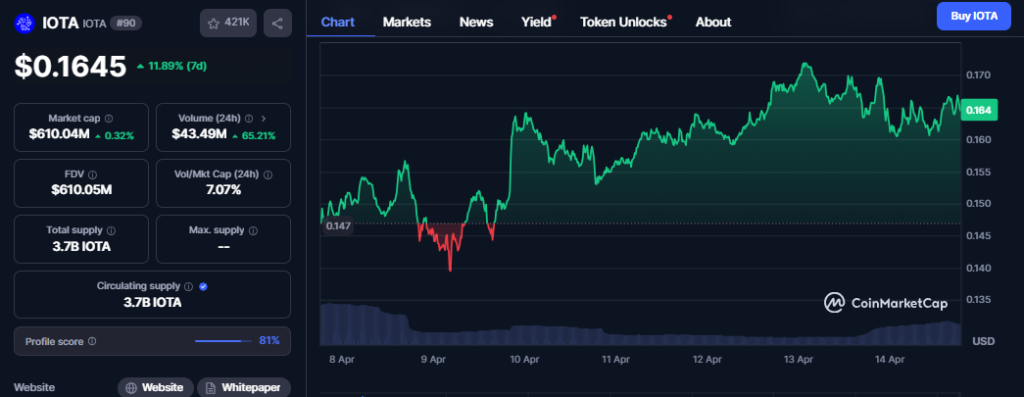Open the Token Unlocks tab
Screen dimensions: 1024x397
(624, 22)
